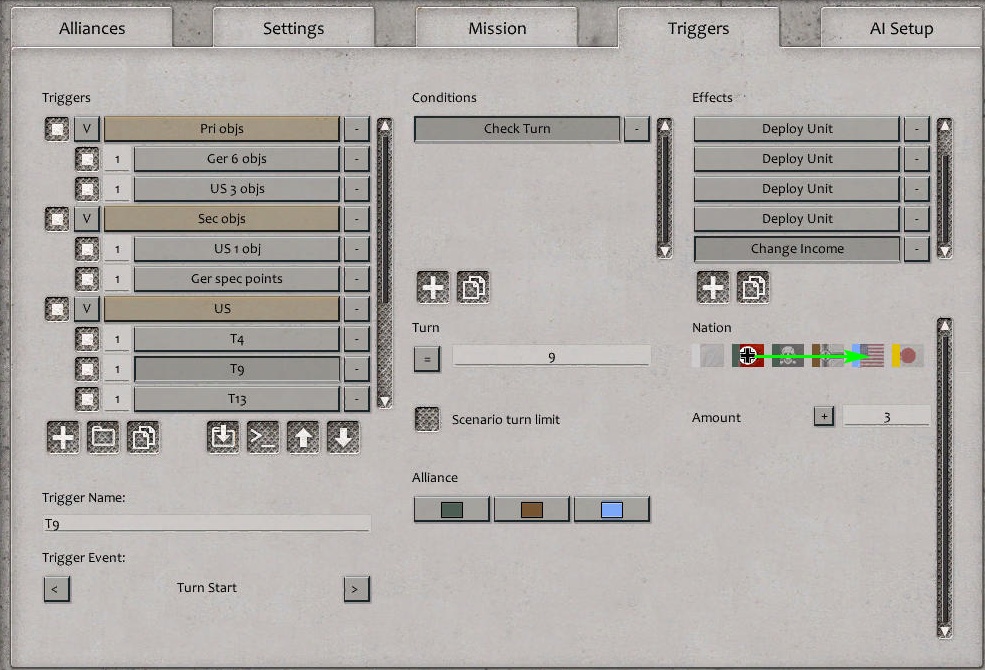This screenshot has width=985, height=670.
Task: Switch to the Alliances tab
Action: tap(92, 28)
